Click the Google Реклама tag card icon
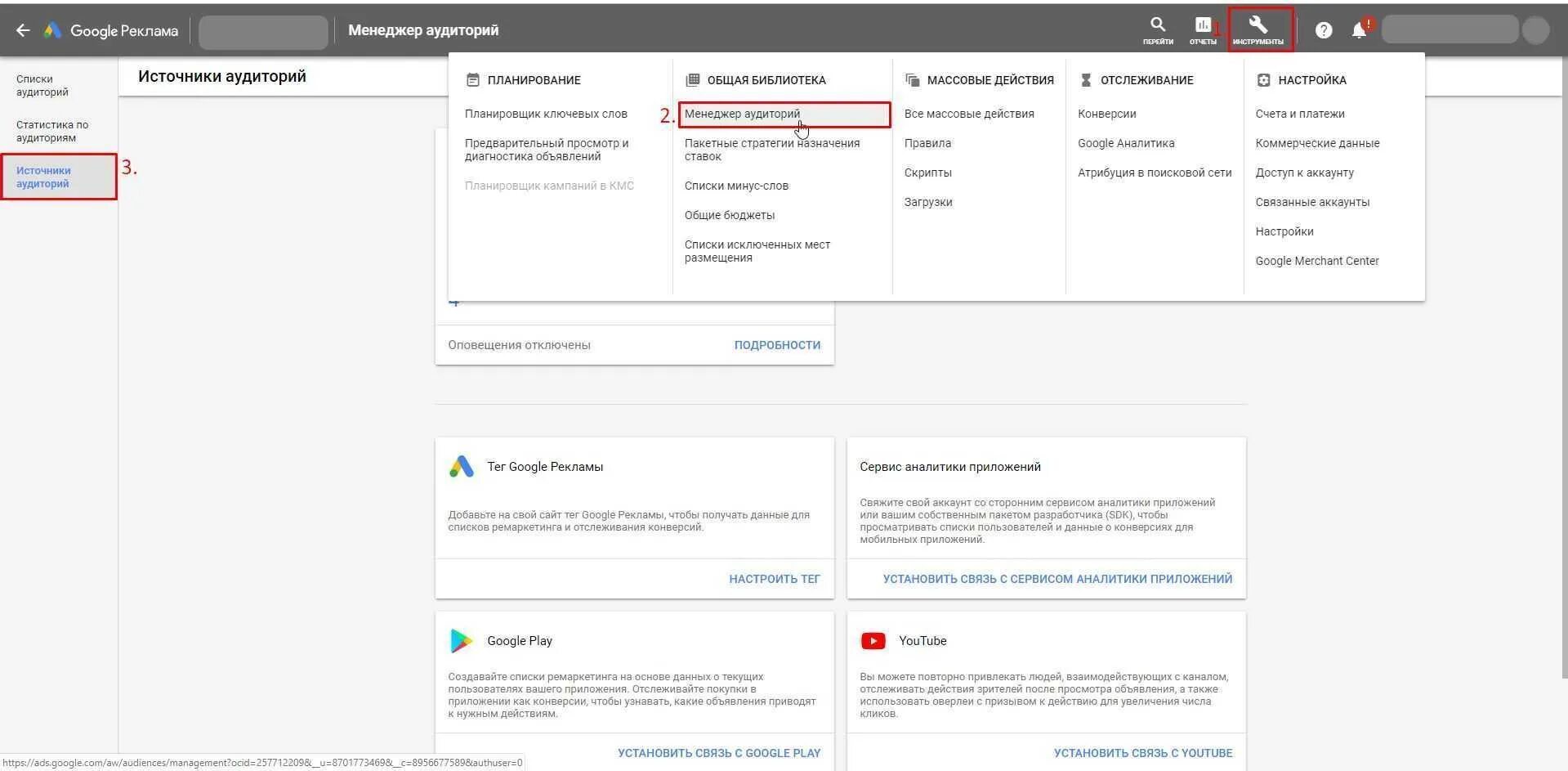 [x=462, y=466]
